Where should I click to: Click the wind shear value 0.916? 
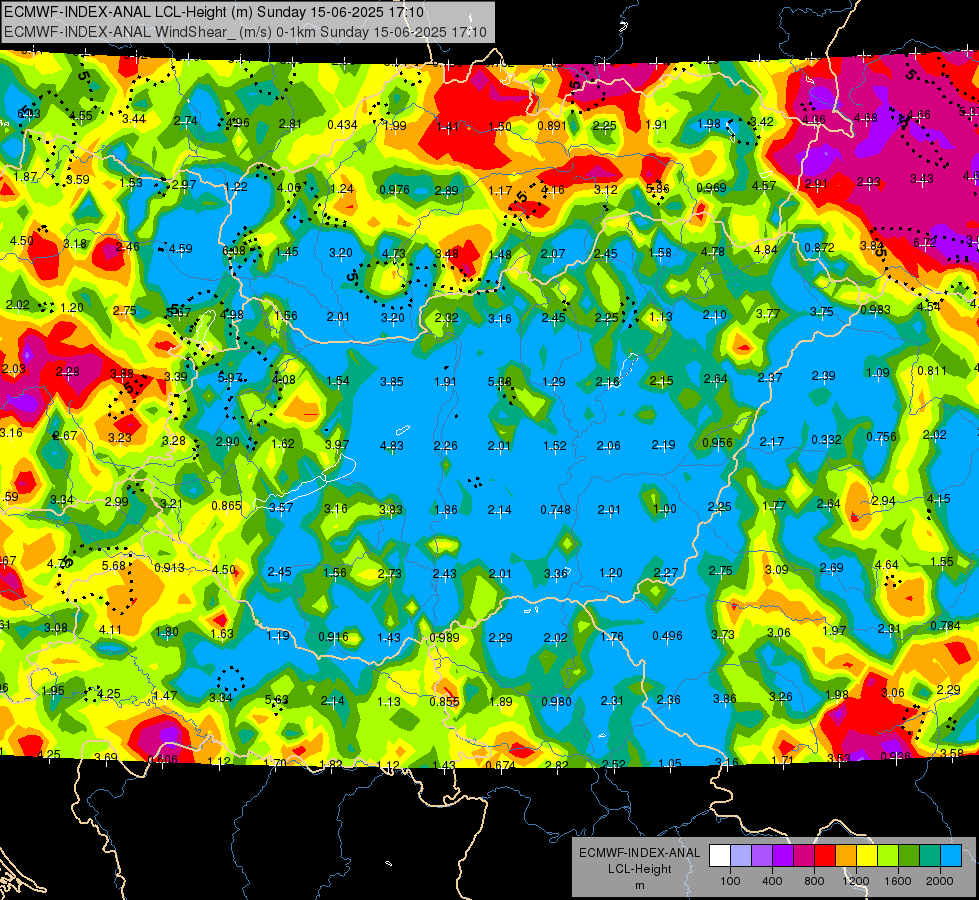click(x=333, y=637)
